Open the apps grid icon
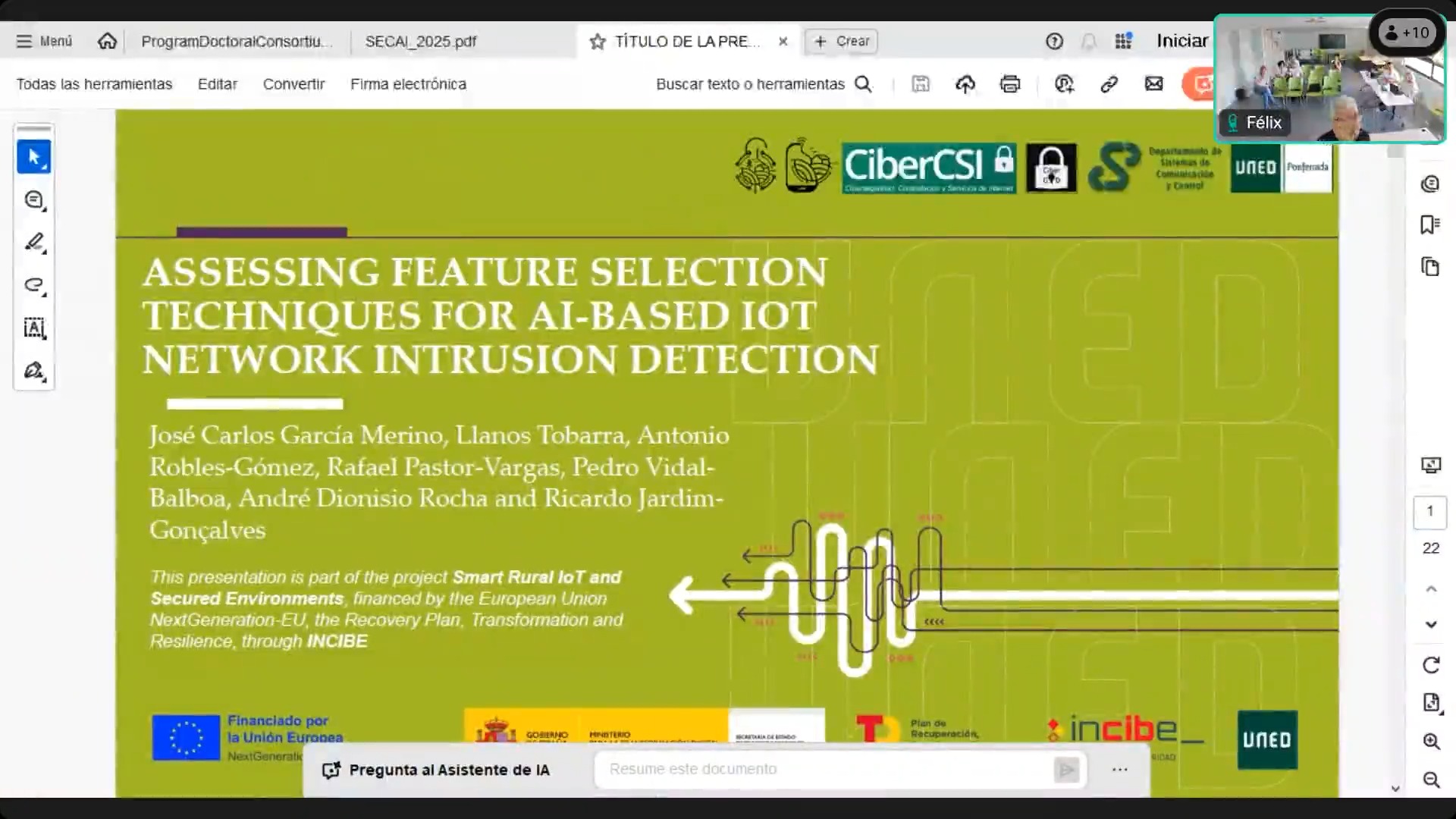 coord(1123,41)
